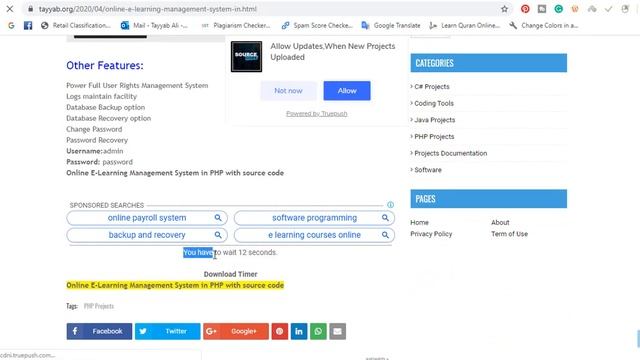Click the highlighted Online E-Learning download link

[175, 285]
